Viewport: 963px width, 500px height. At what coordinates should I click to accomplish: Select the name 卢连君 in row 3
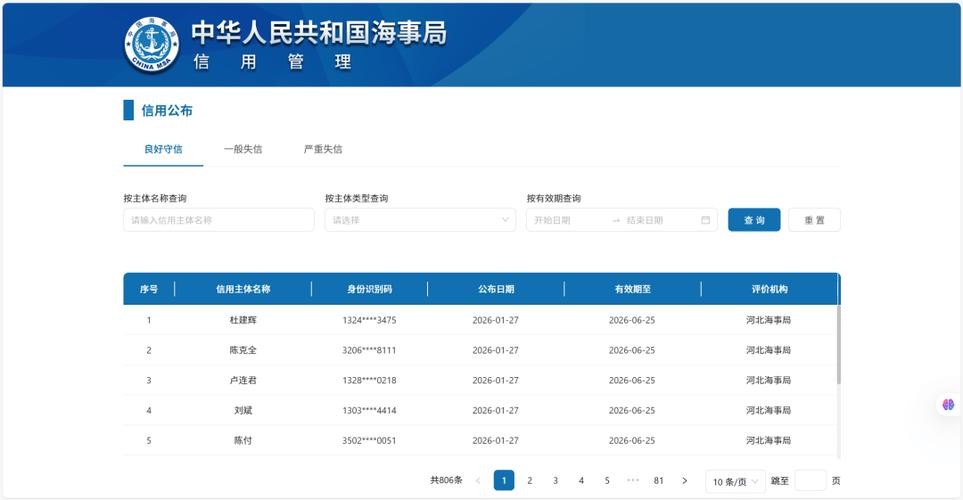pyautogui.click(x=243, y=380)
